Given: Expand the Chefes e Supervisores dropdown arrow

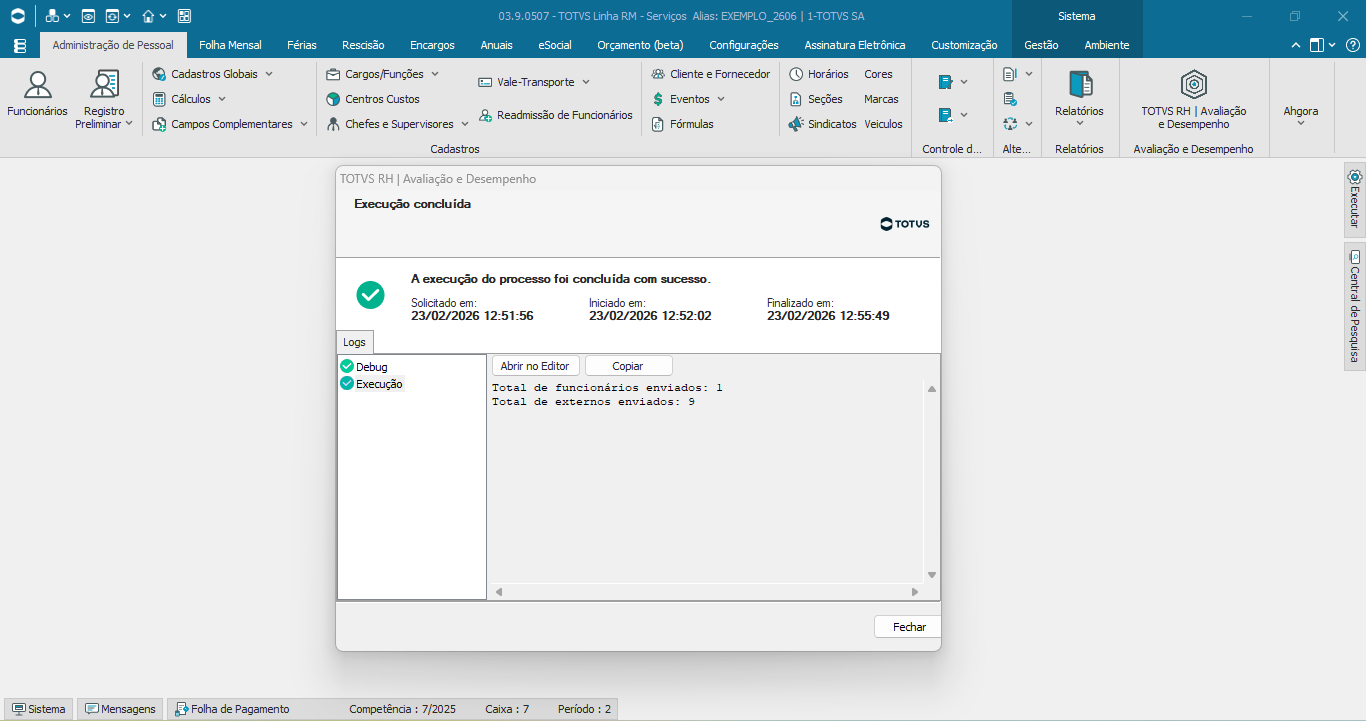Looking at the screenshot, I should 465,124.
